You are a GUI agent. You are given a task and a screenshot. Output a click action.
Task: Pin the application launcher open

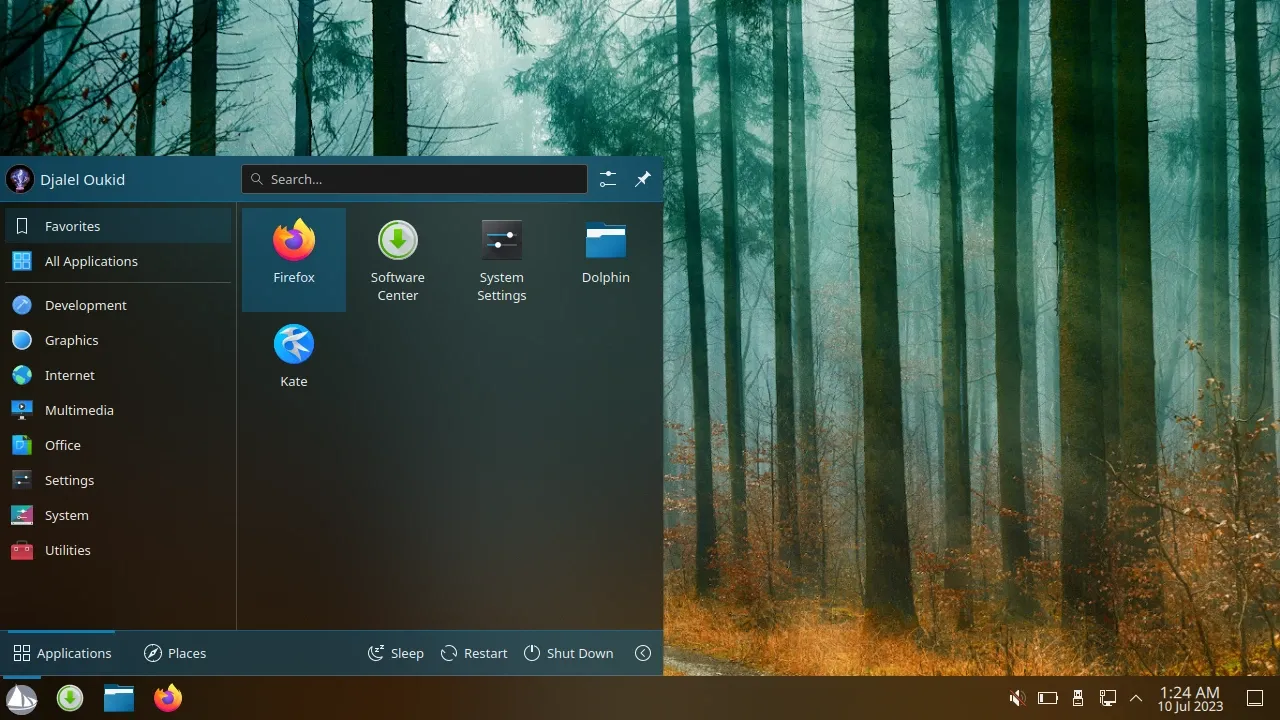[643, 179]
